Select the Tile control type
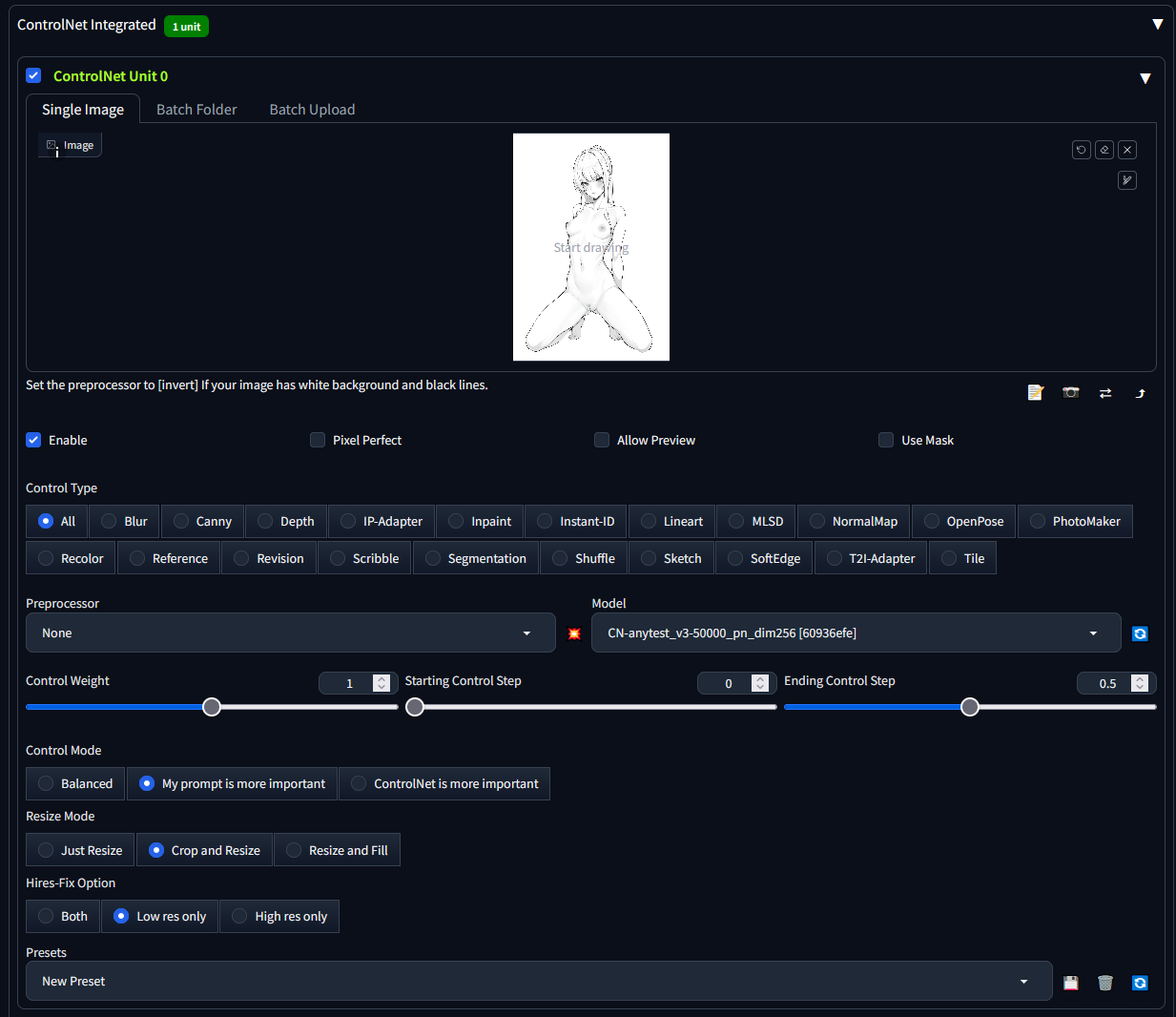Image resolution: width=1176 pixels, height=1017 pixels. point(962,559)
